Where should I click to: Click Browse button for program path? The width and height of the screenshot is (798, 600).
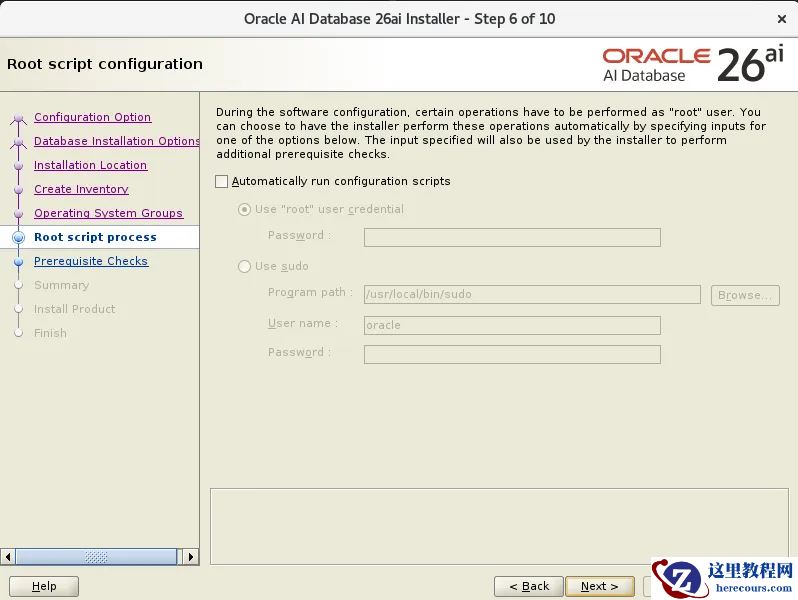tap(745, 295)
